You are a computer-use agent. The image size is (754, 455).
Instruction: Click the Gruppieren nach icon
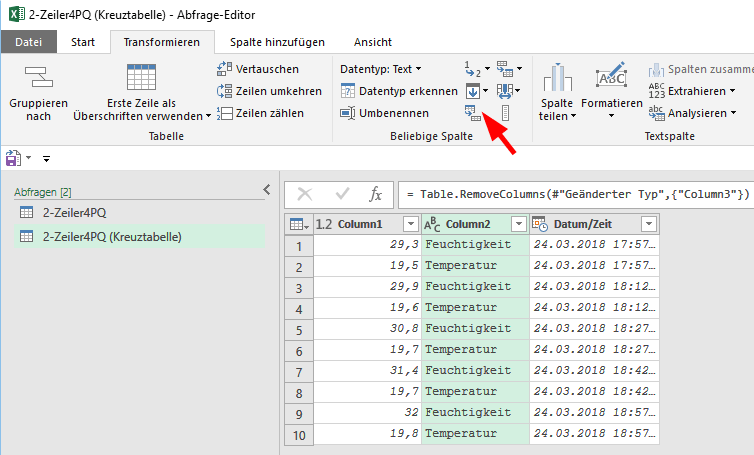click(38, 76)
